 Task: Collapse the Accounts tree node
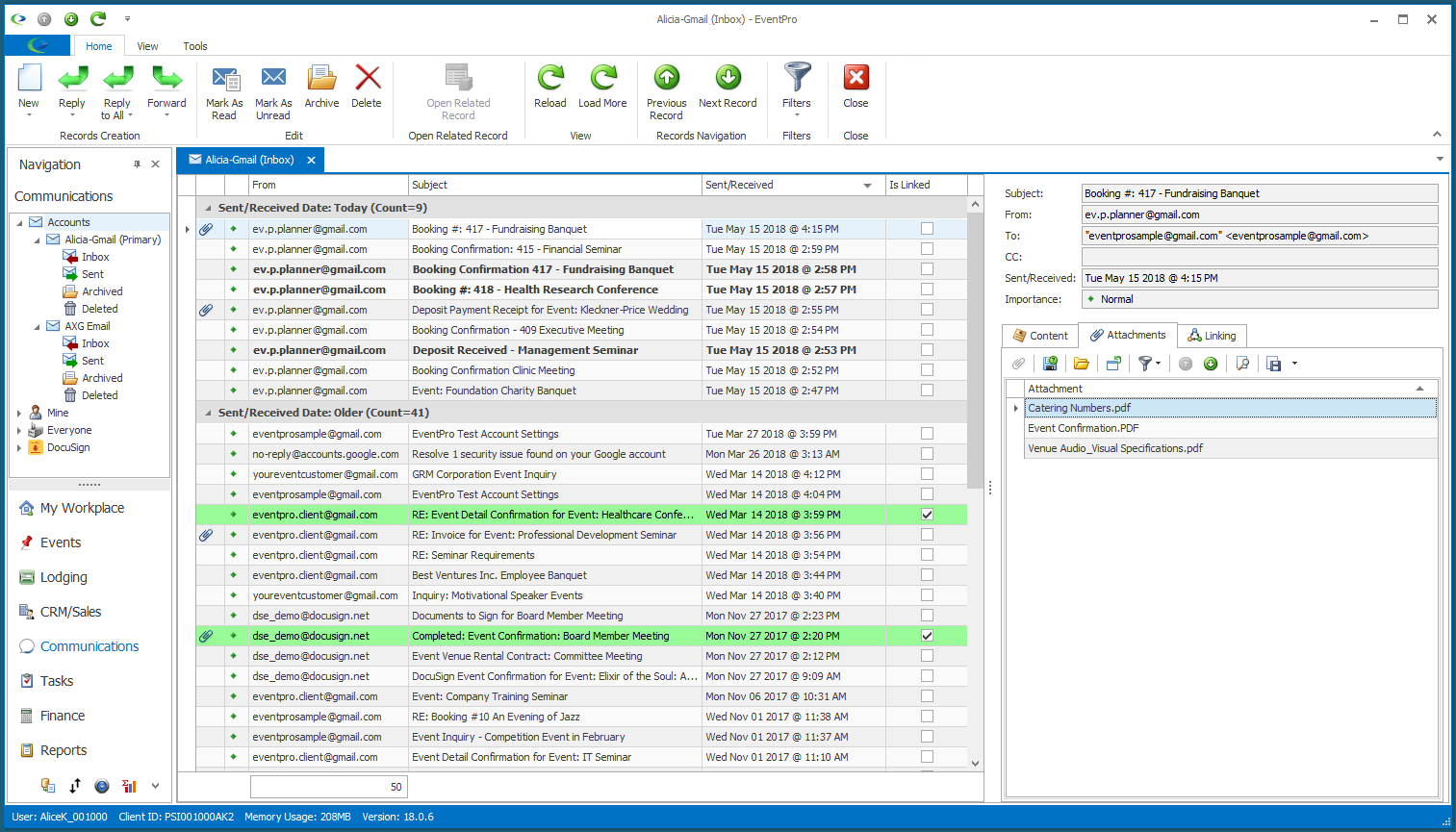point(19,222)
